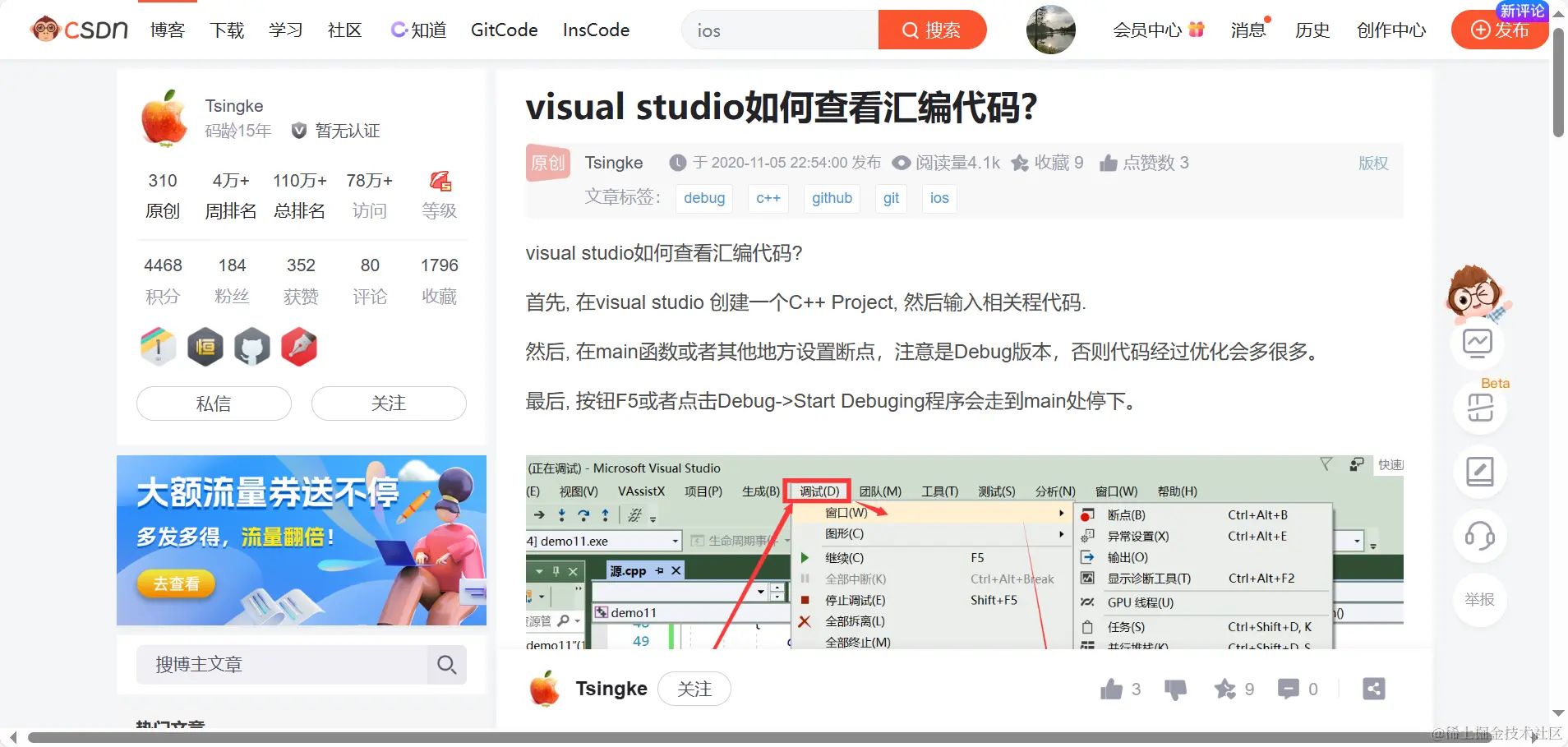The image size is (1568, 747).
Task: View the GitHub achievement badge
Action: pyautogui.click(x=252, y=347)
